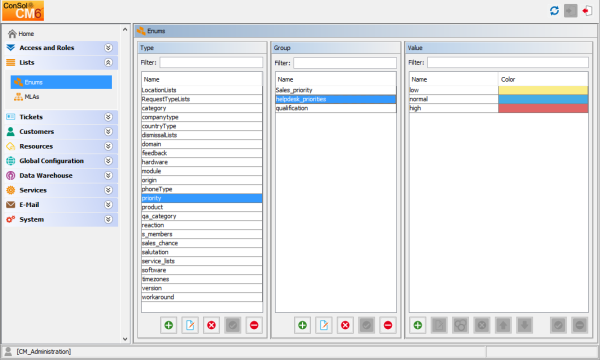This screenshot has width=600, height=360.
Task: Click the System gears icon
Action: pyautogui.click(x=11, y=219)
